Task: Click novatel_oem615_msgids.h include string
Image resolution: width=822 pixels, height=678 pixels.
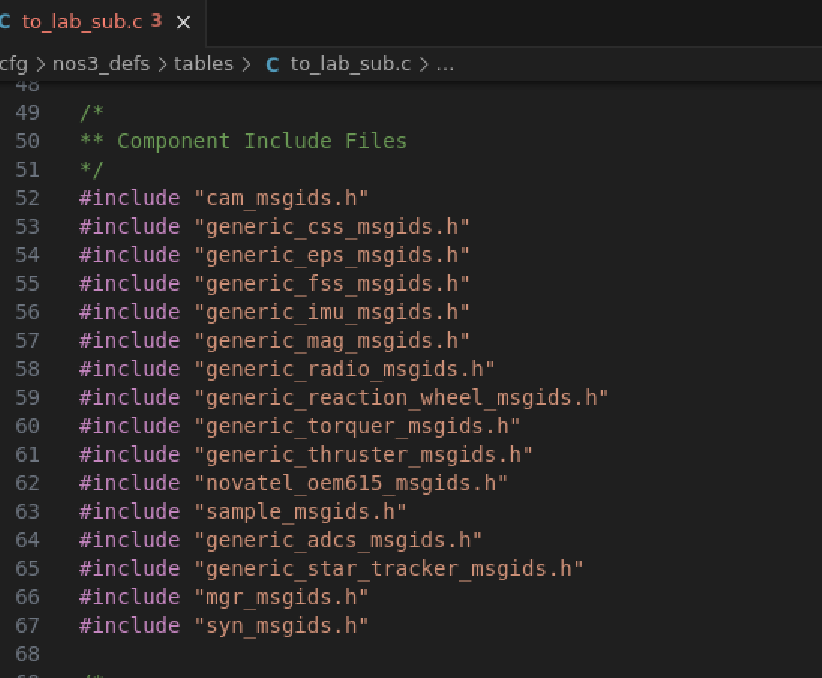Action: (351, 483)
